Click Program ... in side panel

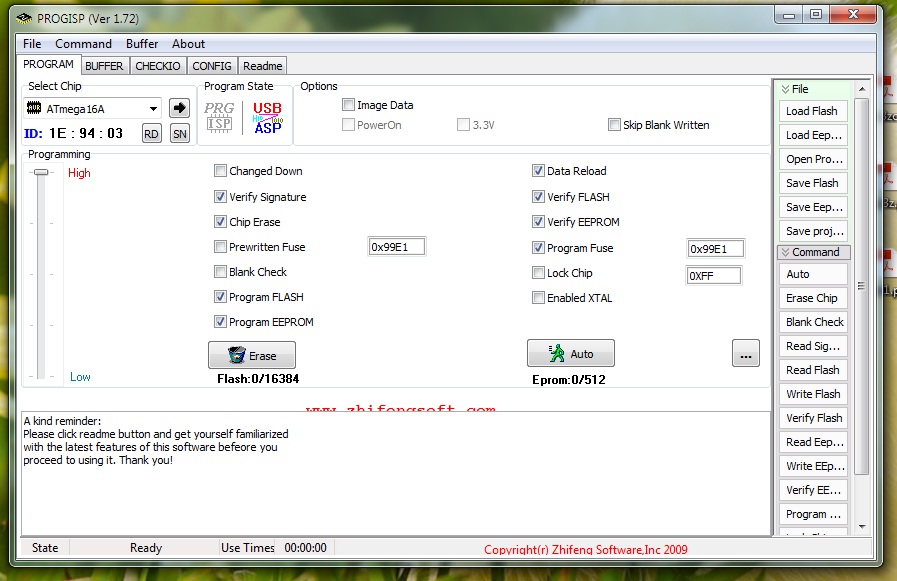pyautogui.click(x=813, y=514)
